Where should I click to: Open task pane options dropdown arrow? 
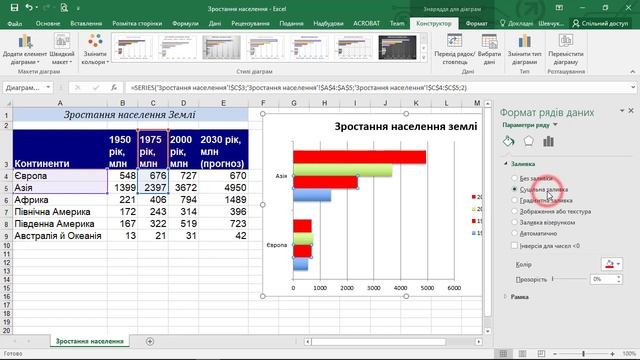(622, 111)
